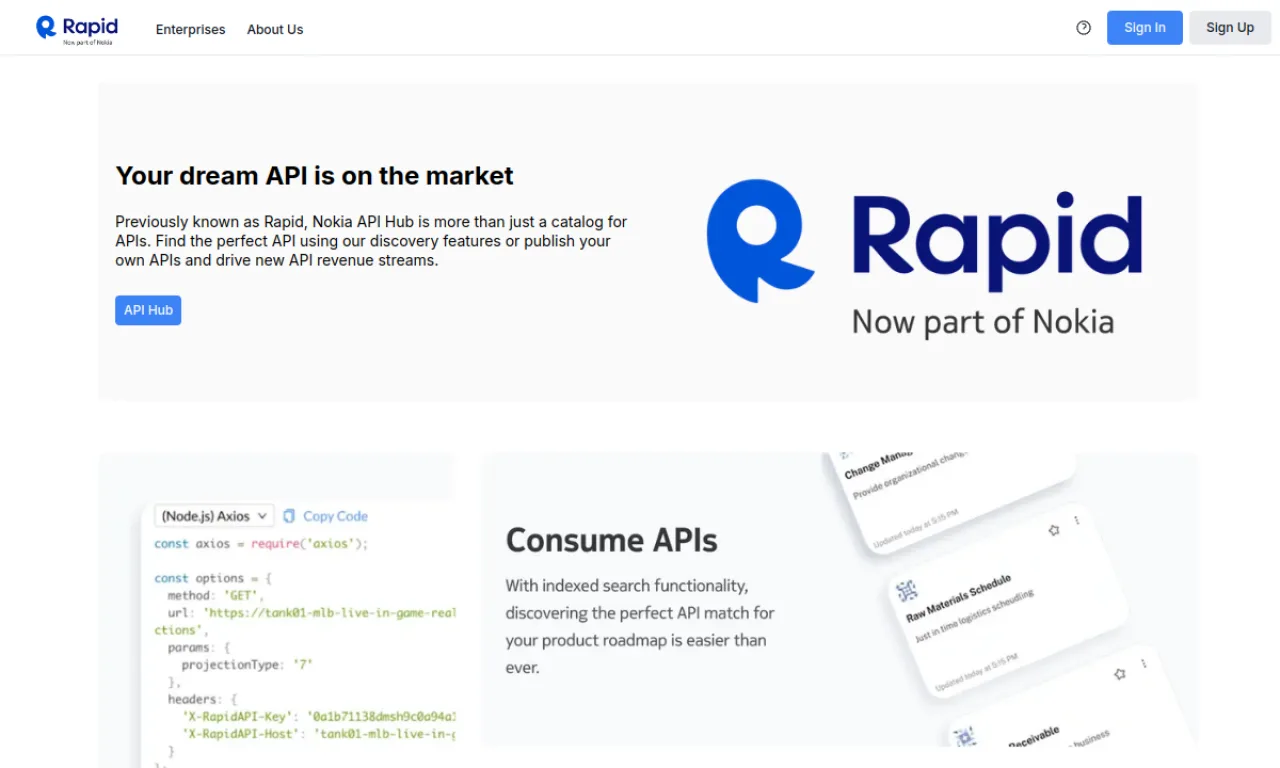Screen dimensions: 1280x768
Task: Star the Raw Materials Schedule card
Action: 1054,530
